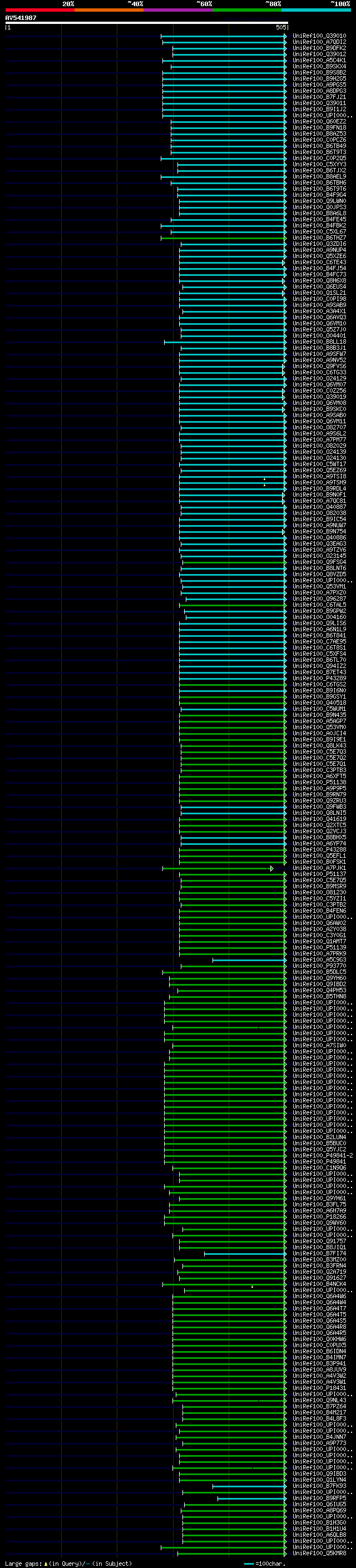356x1568 pixels.
Task: Click the purple ~60% identity color segment
Action: (x=179, y=10)
